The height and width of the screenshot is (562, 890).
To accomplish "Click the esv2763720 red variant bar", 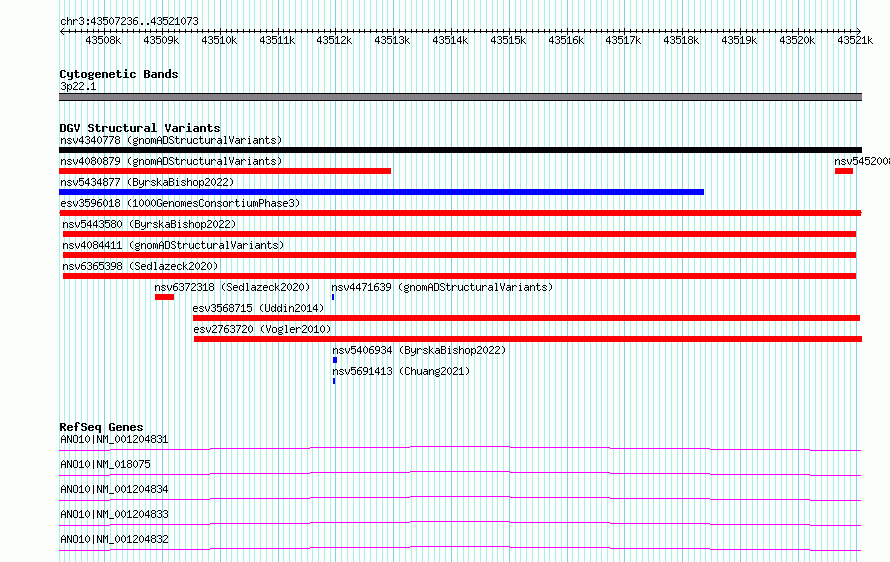I will pyautogui.click(x=528, y=339).
